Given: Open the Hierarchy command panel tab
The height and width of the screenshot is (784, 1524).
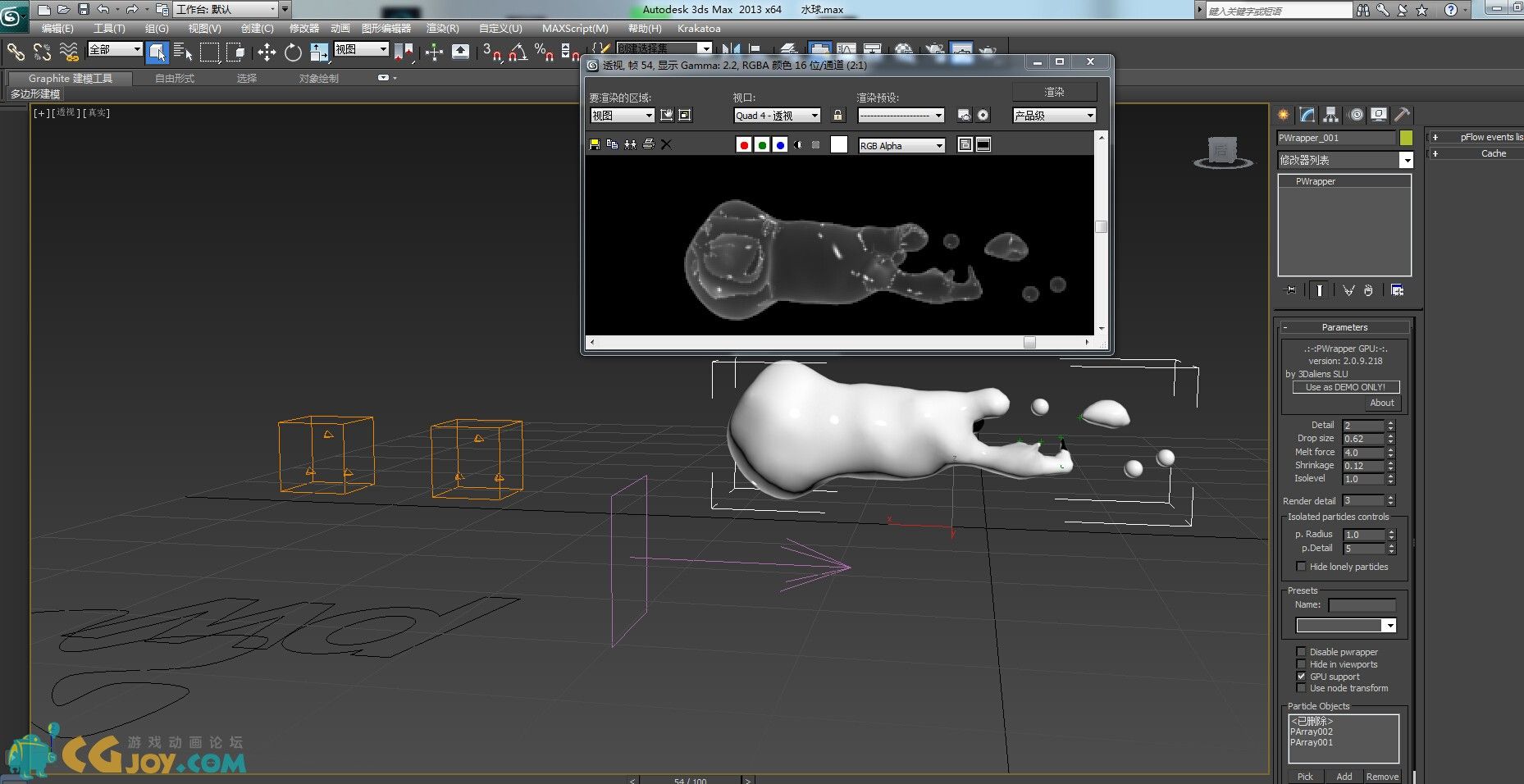Looking at the screenshot, I should click(x=1330, y=115).
